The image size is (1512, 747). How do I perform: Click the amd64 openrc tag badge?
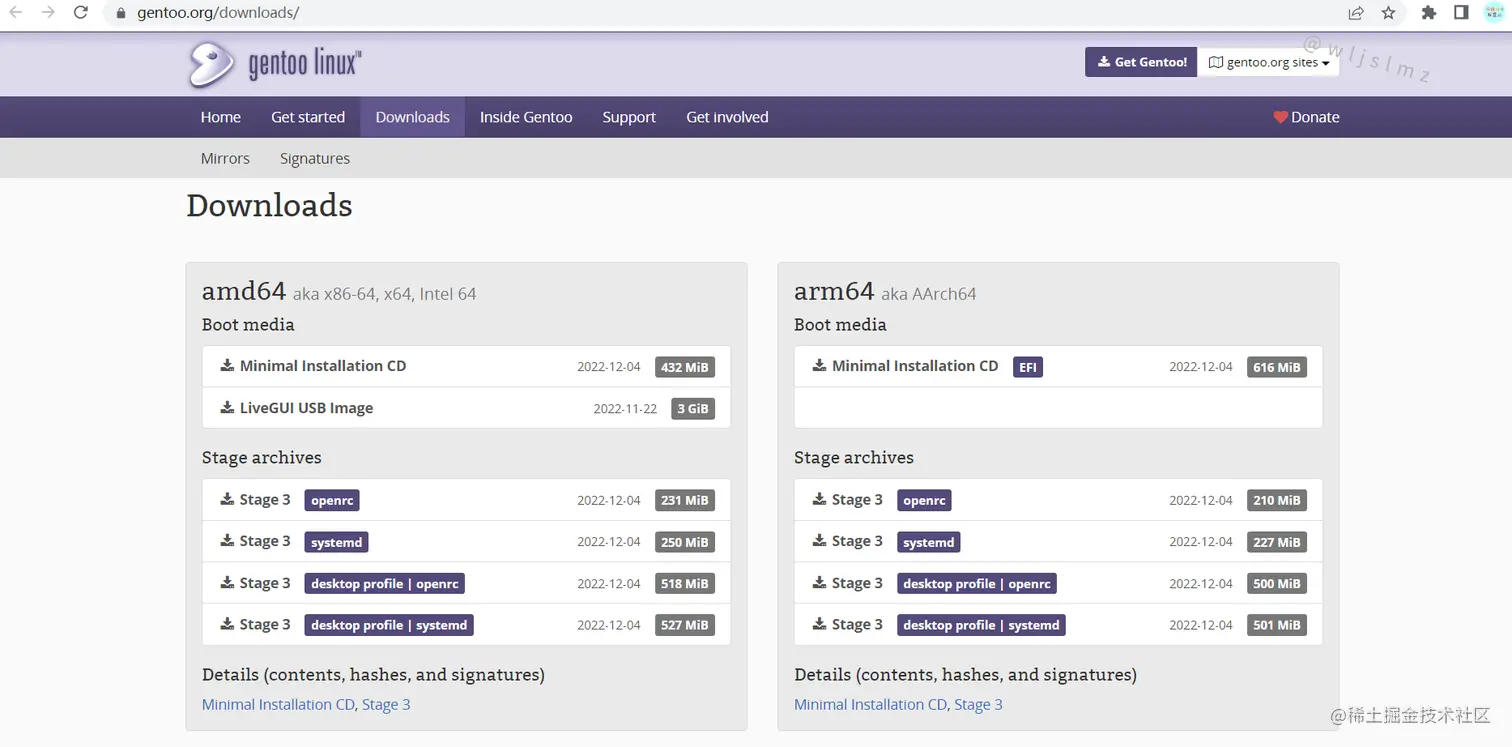pyautogui.click(x=332, y=500)
